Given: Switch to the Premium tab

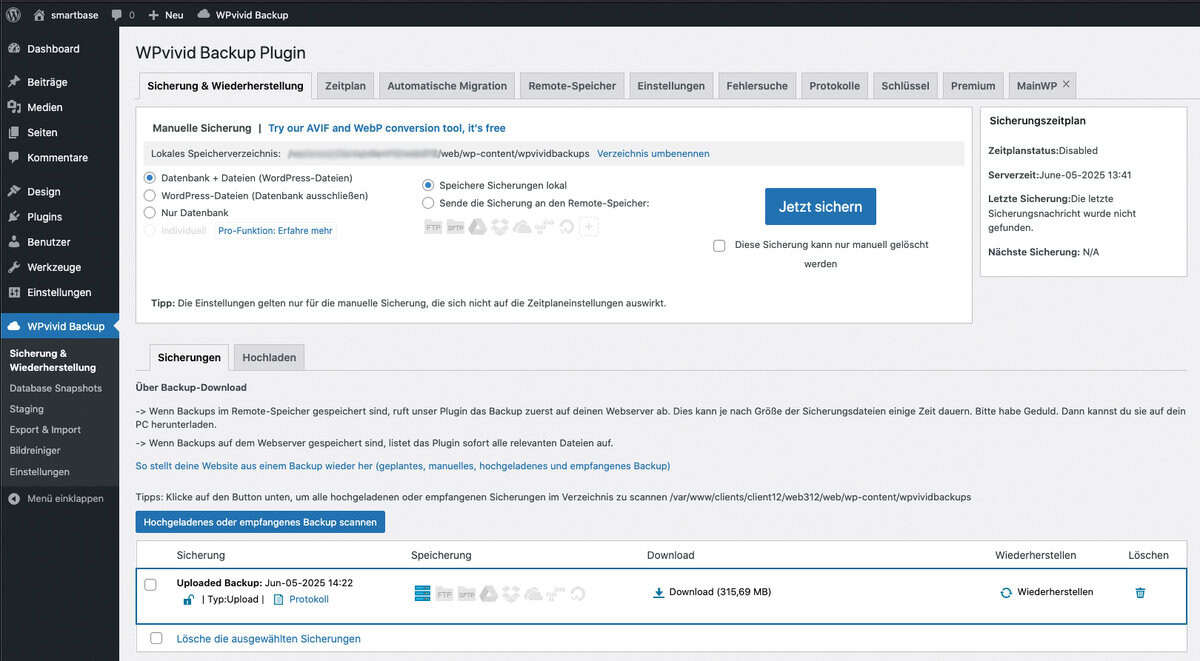Looking at the screenshot, I should [x=973, y=86].
